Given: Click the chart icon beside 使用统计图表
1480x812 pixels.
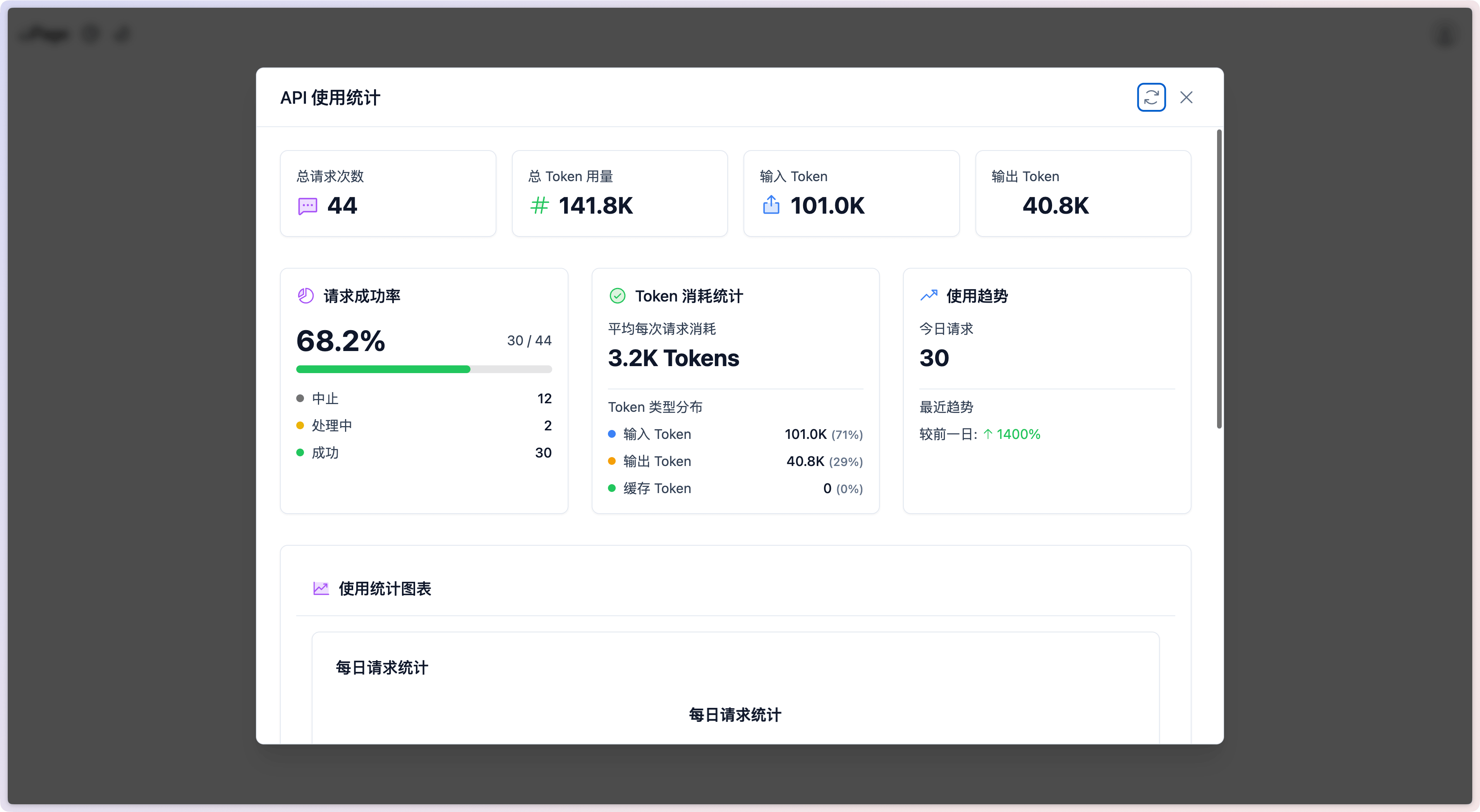Looking at the screenshot, I should (x=321, y=589).
